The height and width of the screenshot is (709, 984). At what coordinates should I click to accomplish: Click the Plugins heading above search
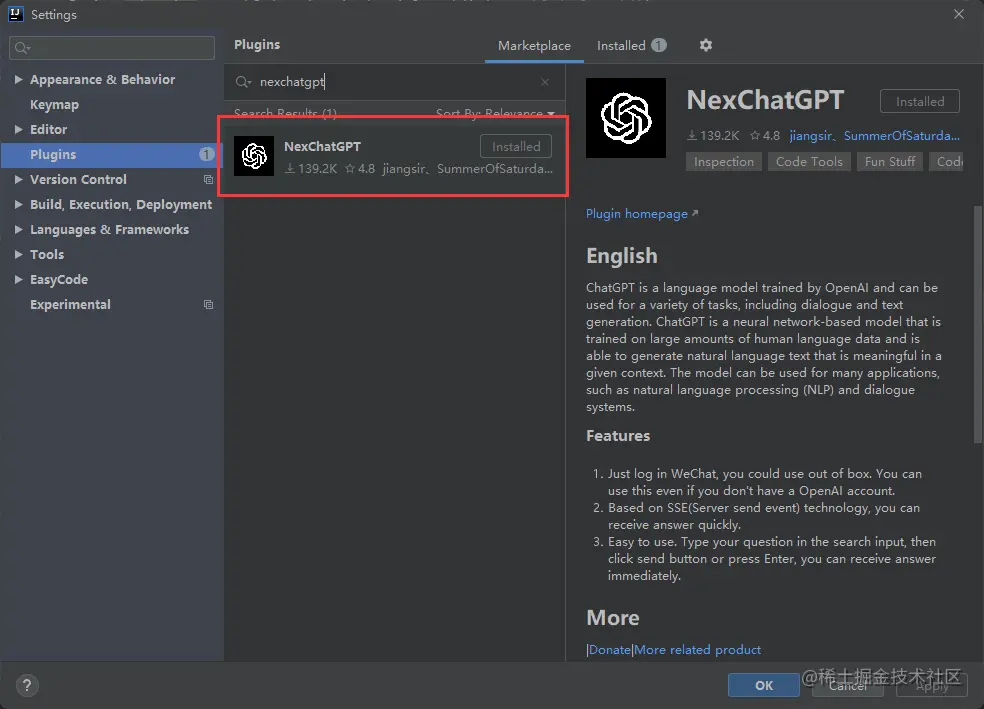pos(257,45)
